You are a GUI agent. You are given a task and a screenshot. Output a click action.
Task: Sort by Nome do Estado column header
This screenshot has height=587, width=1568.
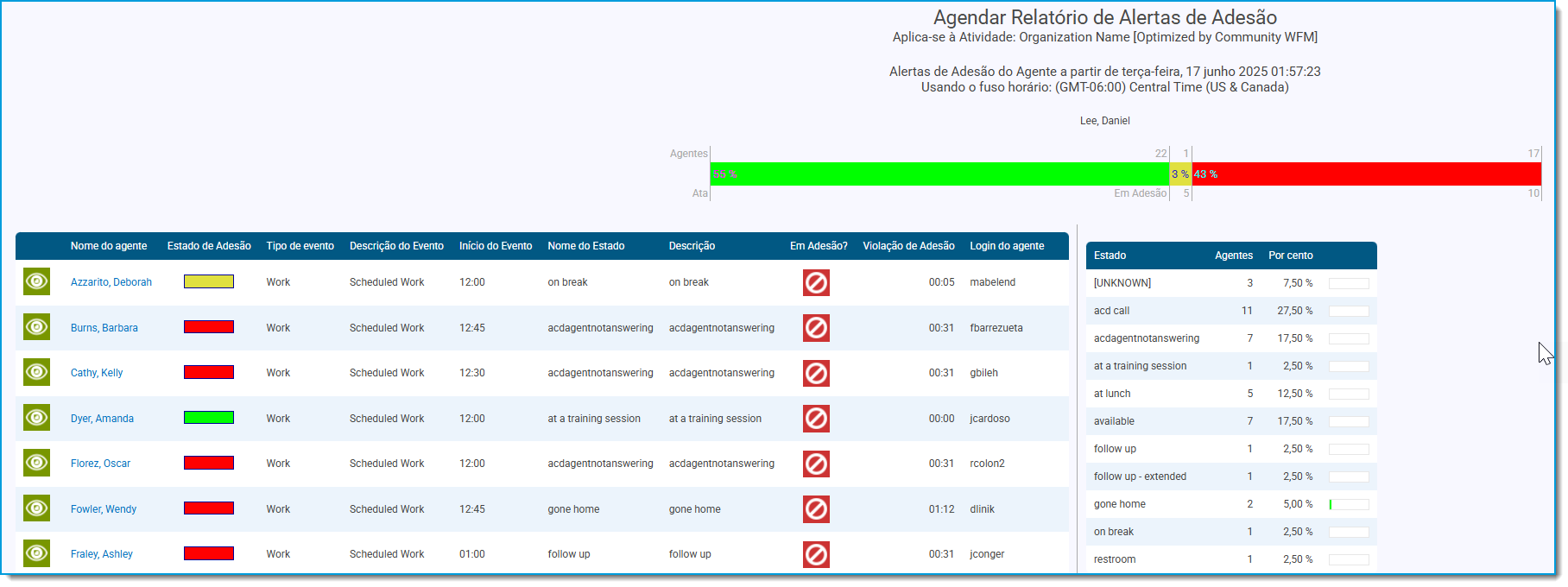click(x=586, y=246)
